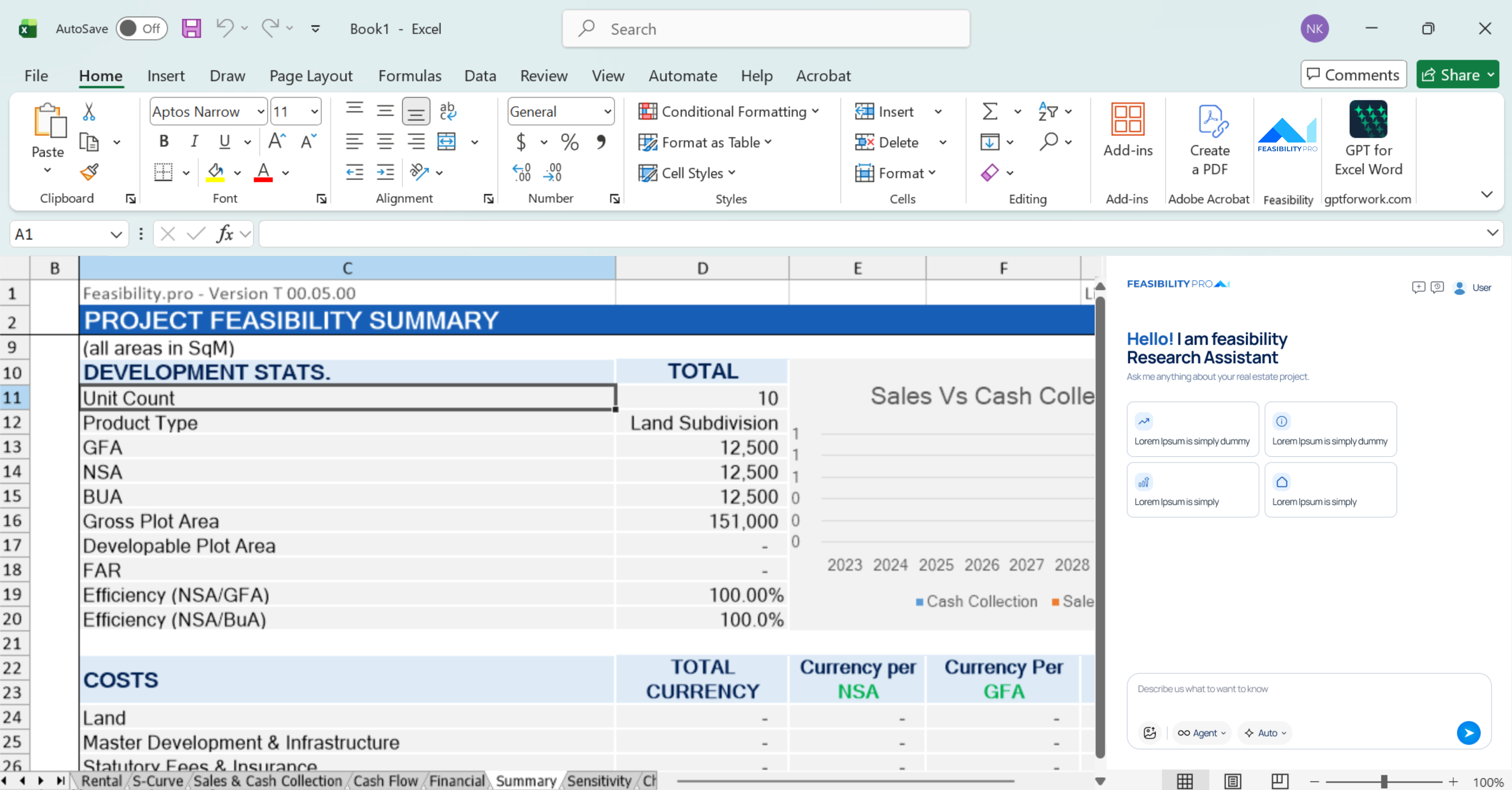Click the Share button
Image resolution: width=1512 pixels, height=790 pixels.
pos(1458,74)
